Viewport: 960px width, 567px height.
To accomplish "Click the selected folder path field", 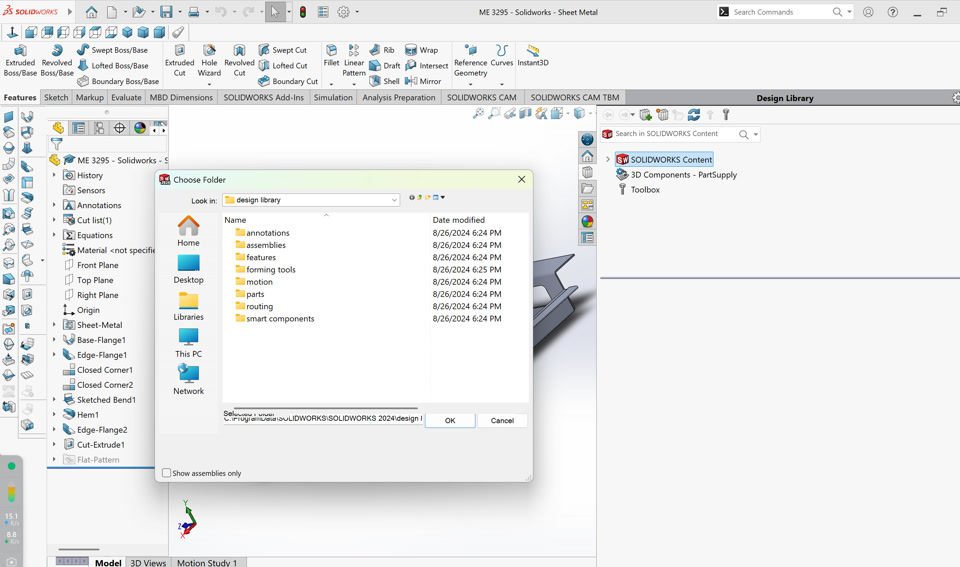I will click(323, 419).
